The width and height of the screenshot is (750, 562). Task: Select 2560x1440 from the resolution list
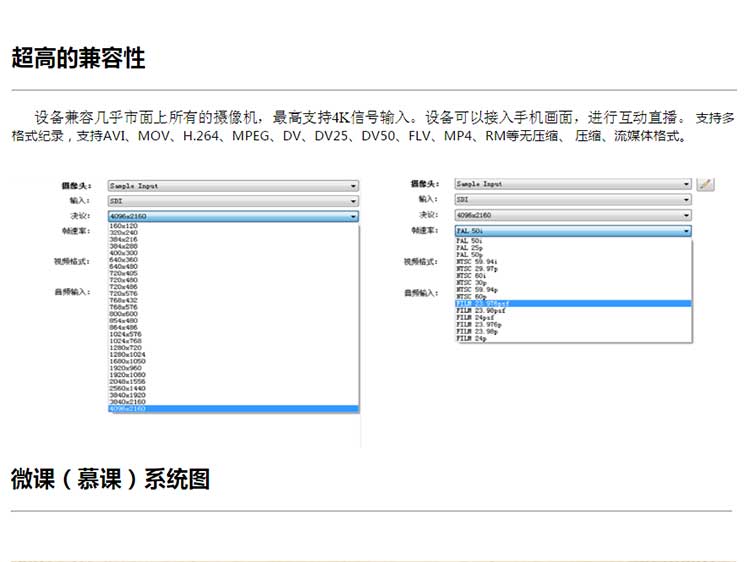point(126,387)
